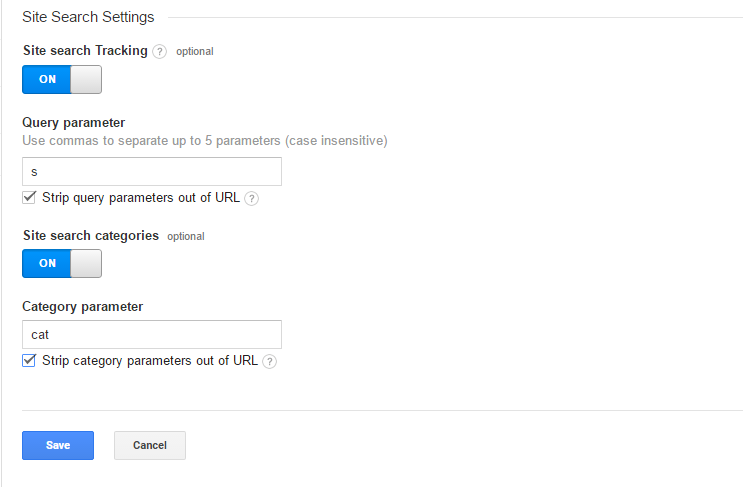Uncheck Strip query parameters out of URL checkbox
Viewport: 743px width, 487px height.
point(29,197)
